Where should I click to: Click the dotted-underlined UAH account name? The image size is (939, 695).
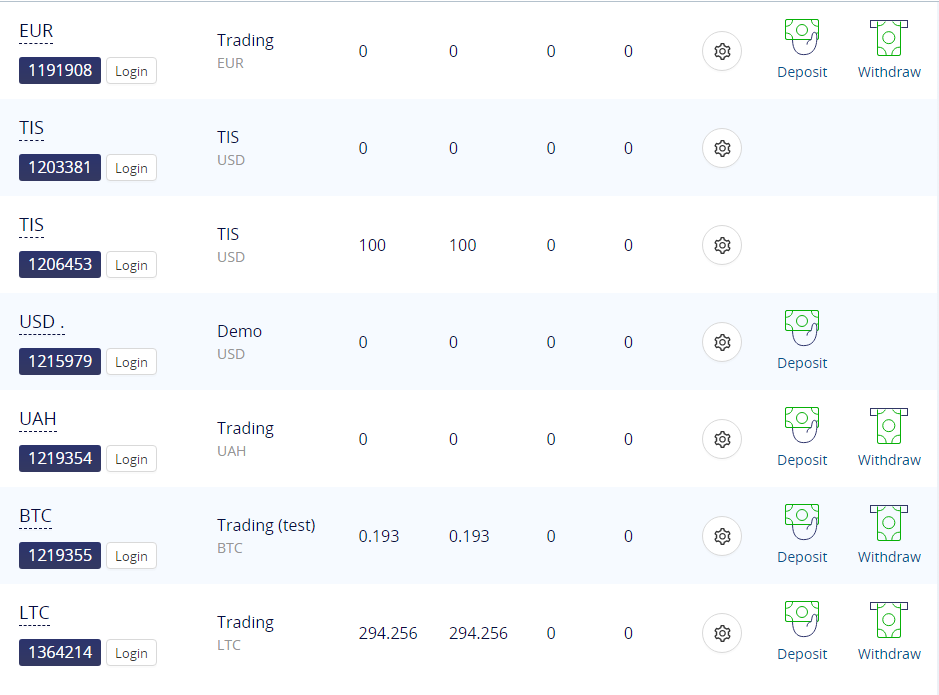38,419
